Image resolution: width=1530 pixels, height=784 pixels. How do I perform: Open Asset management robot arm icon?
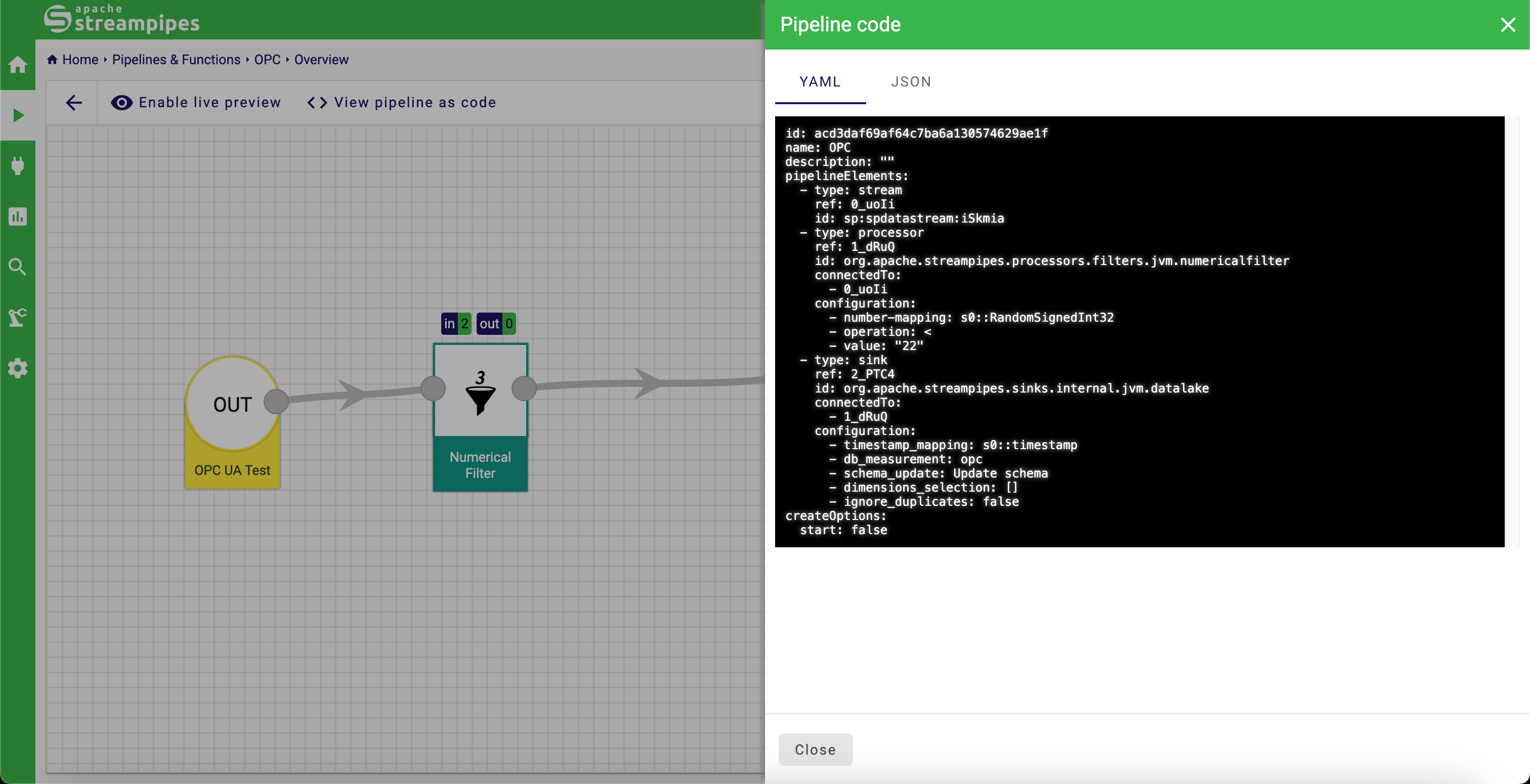(x=18, y=317)
